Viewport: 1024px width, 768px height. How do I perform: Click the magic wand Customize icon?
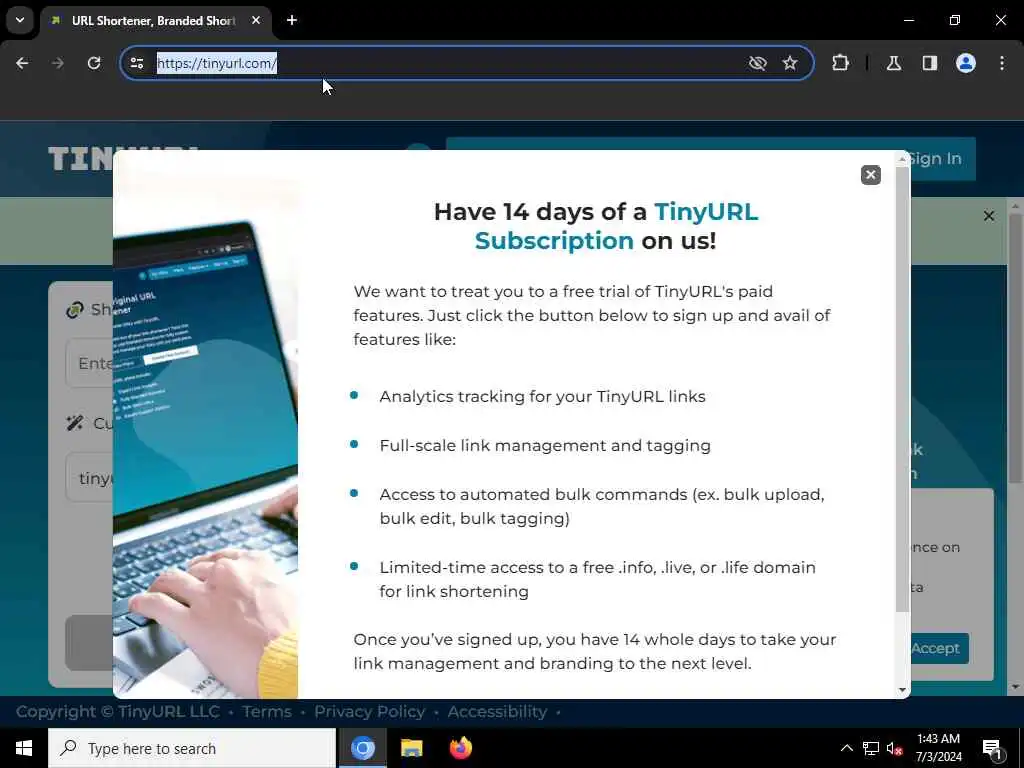[x=74, y=423]
